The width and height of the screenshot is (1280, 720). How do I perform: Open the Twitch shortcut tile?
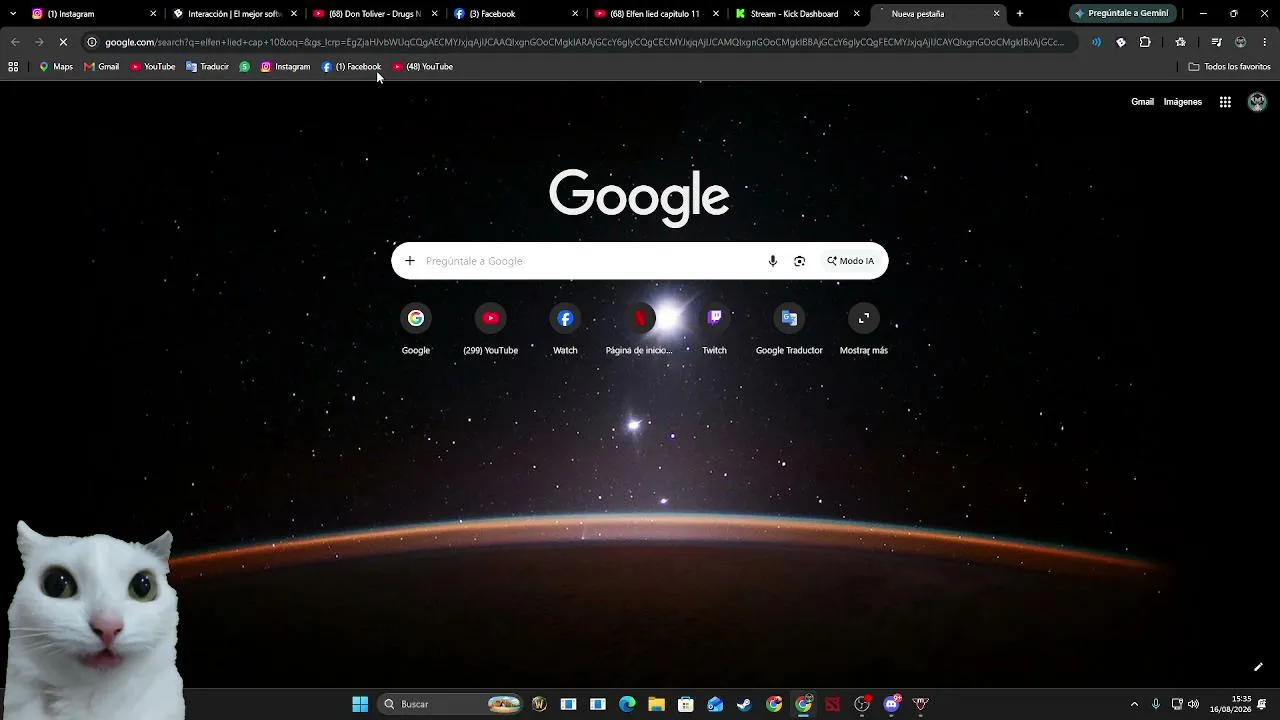714,330
